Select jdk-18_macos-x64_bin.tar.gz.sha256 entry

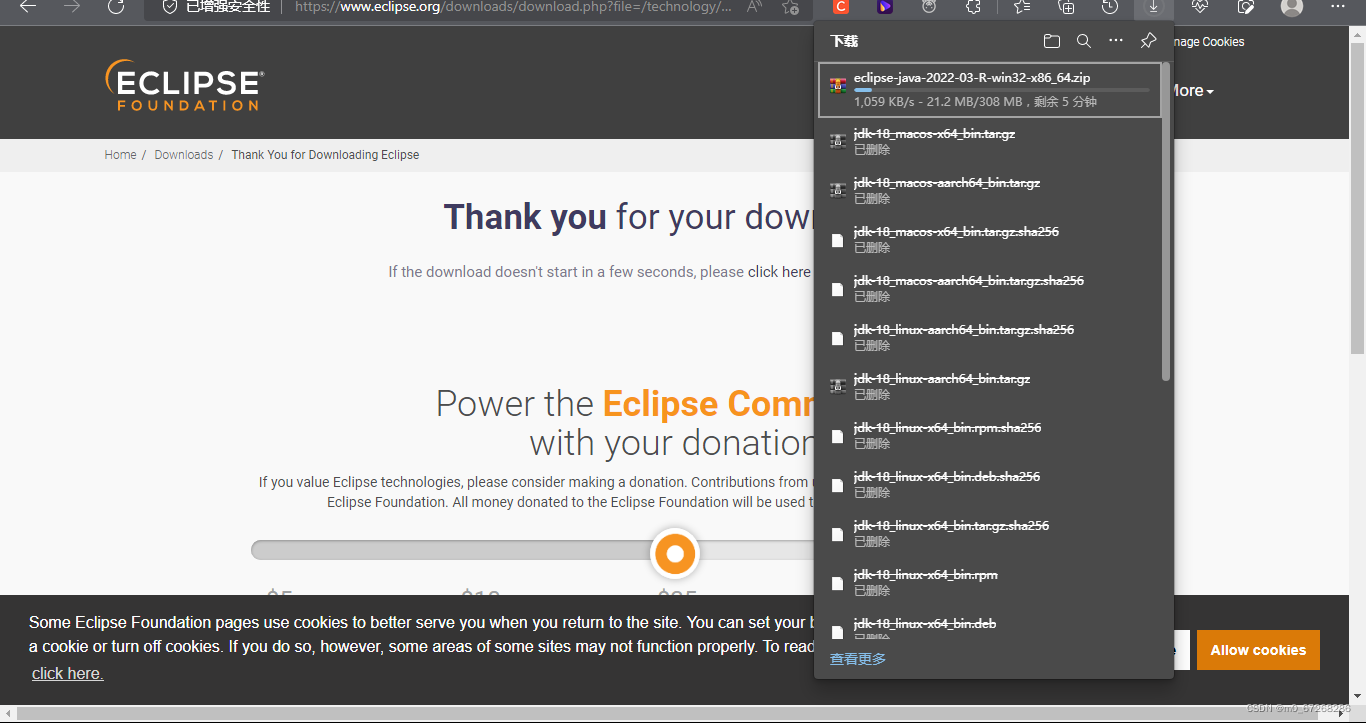[x=990, y=240]
